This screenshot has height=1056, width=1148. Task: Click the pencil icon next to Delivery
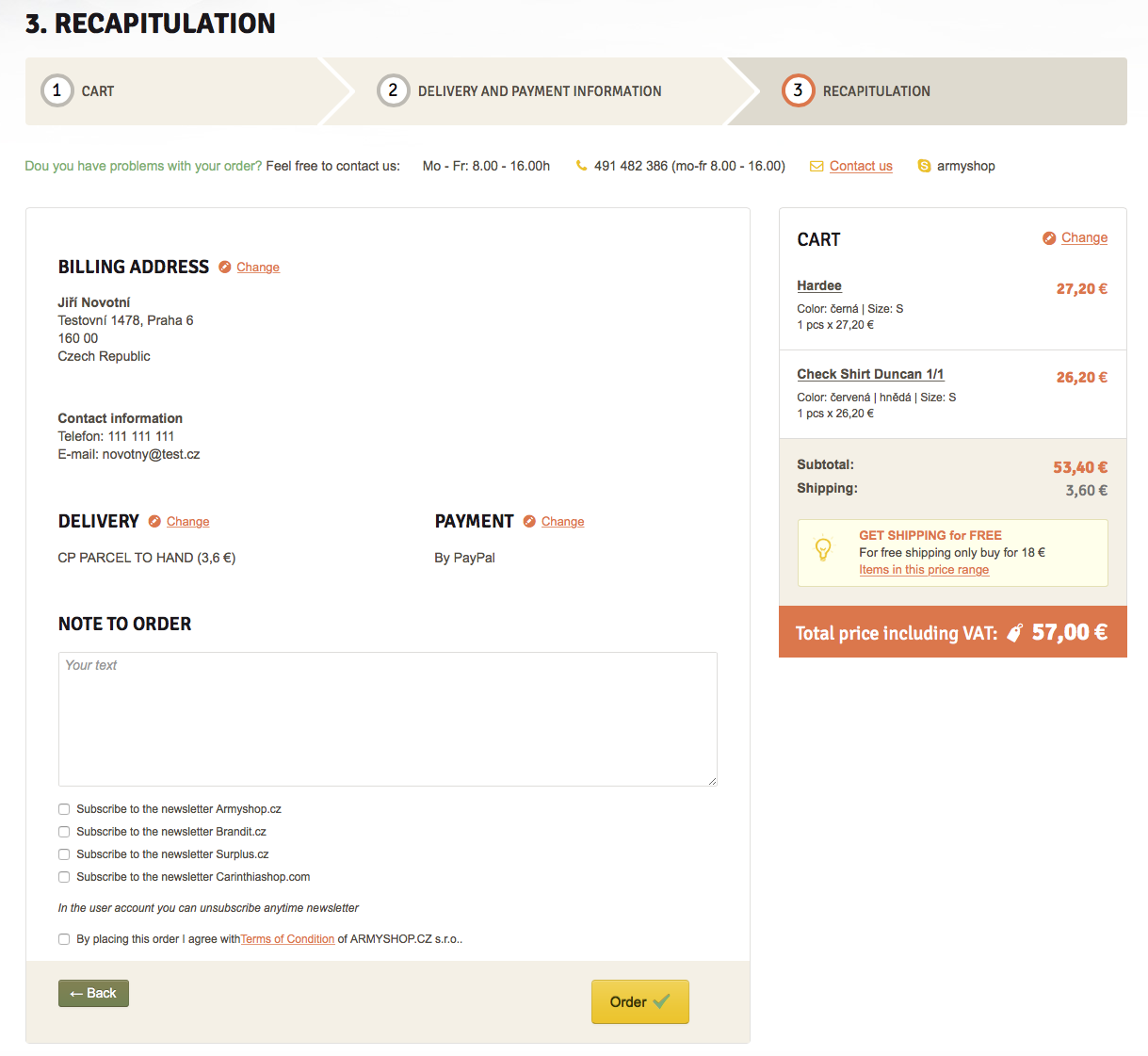pyautogui.click(x=154, y=522)
